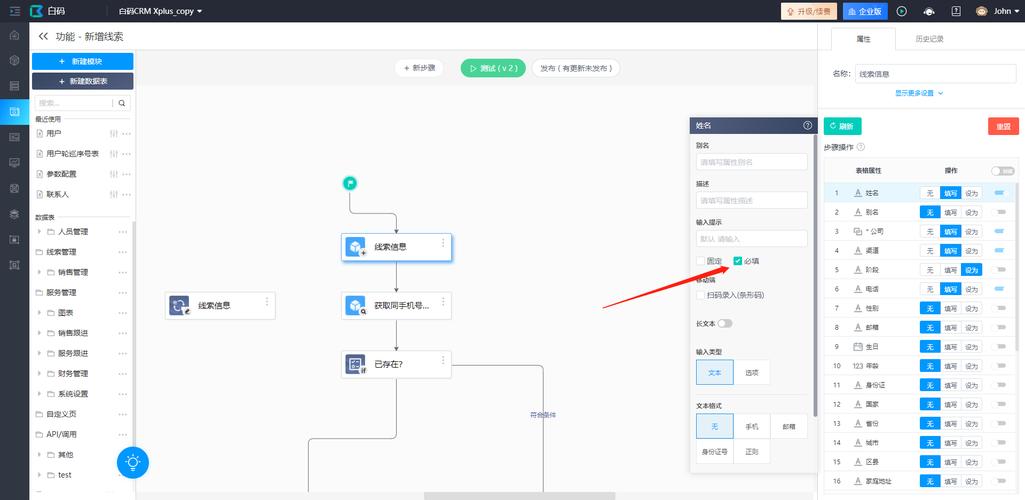The image size is (1025, 500).
Task: Click the 新建数据表 button
Action: (x=82, y=82)
